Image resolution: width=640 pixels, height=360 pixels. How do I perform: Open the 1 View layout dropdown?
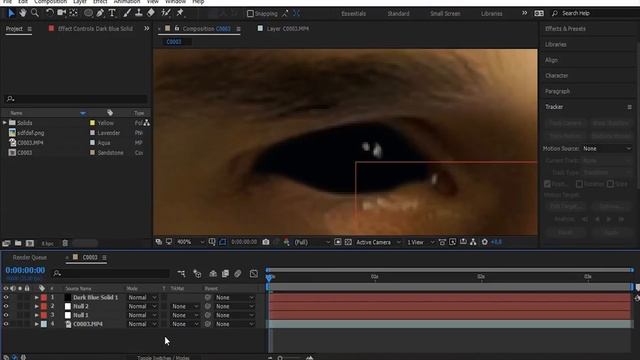(x=420, y=242)
